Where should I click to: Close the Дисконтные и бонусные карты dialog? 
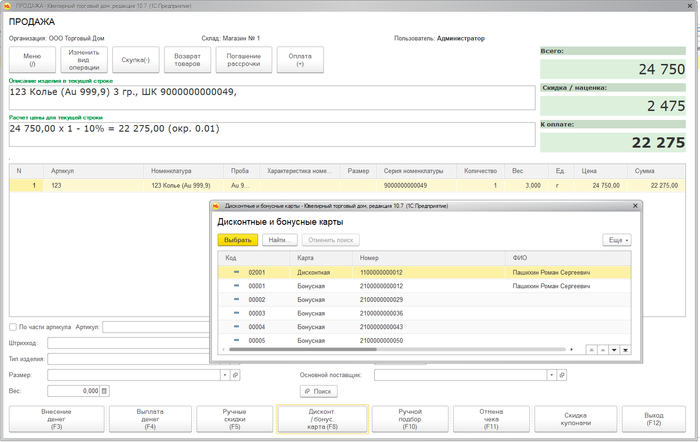coord(633,205)
